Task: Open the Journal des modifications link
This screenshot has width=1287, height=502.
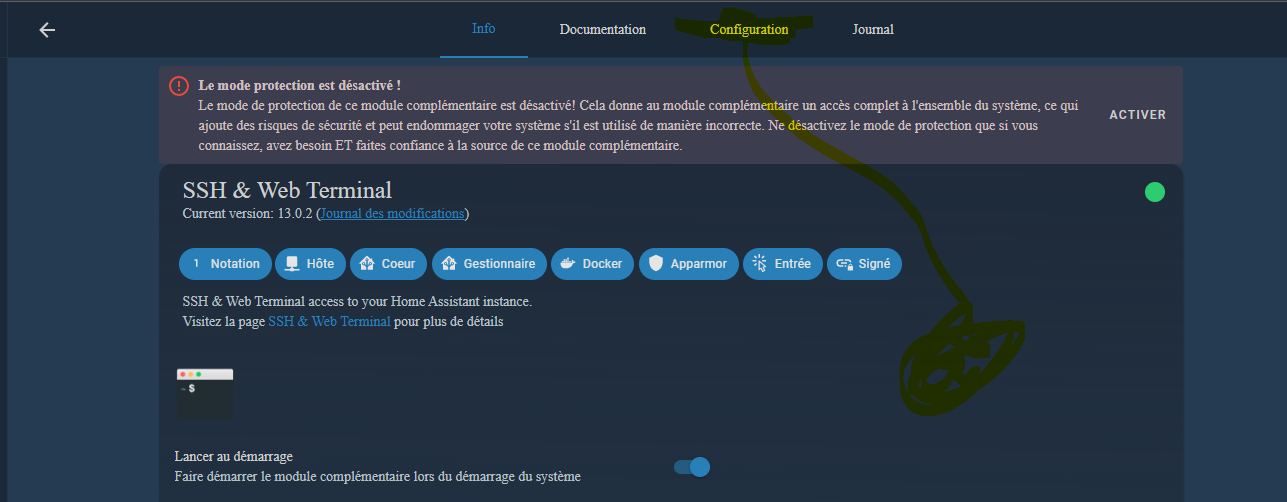Action: (392, 213)
